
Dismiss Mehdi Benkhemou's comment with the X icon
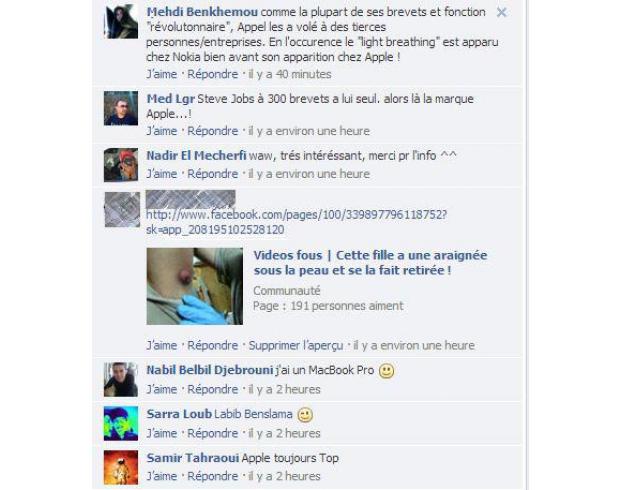coord(501,13)
